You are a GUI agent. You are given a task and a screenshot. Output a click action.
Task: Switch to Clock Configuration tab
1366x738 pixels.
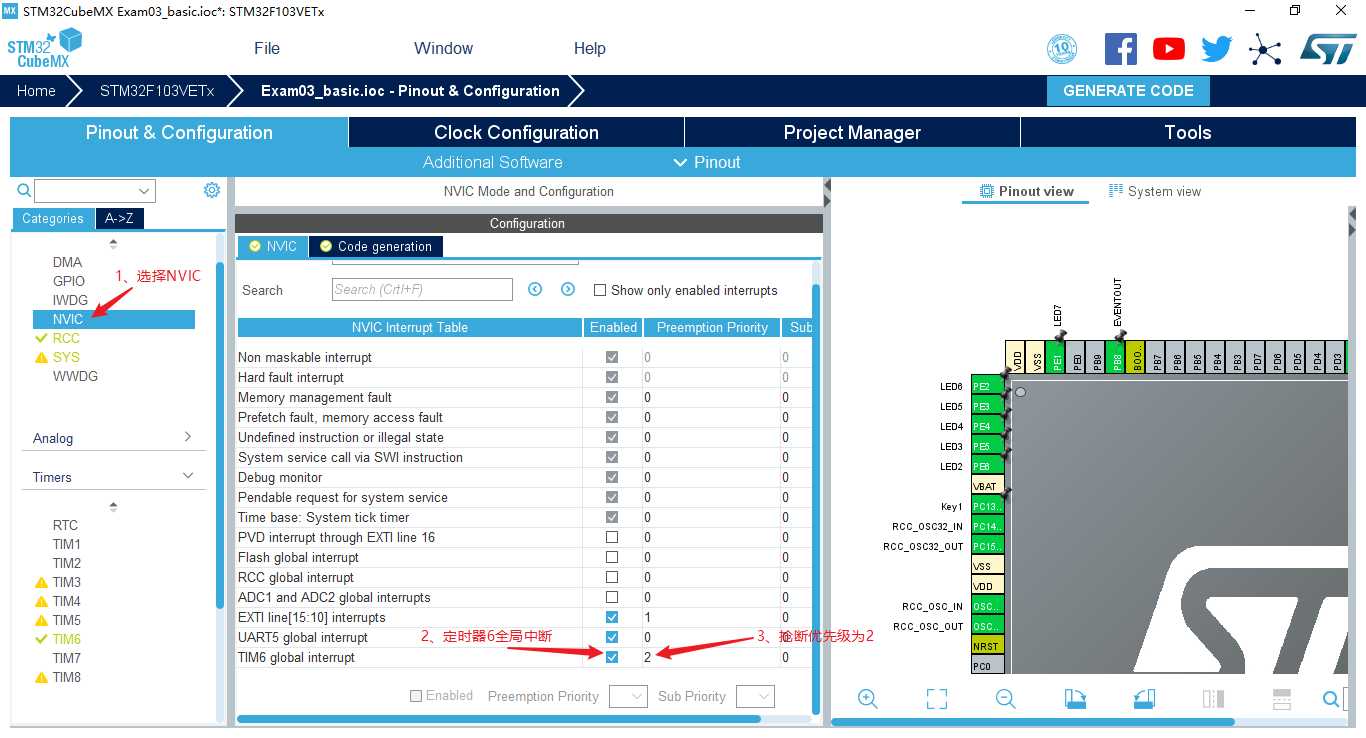coord(516,132)
